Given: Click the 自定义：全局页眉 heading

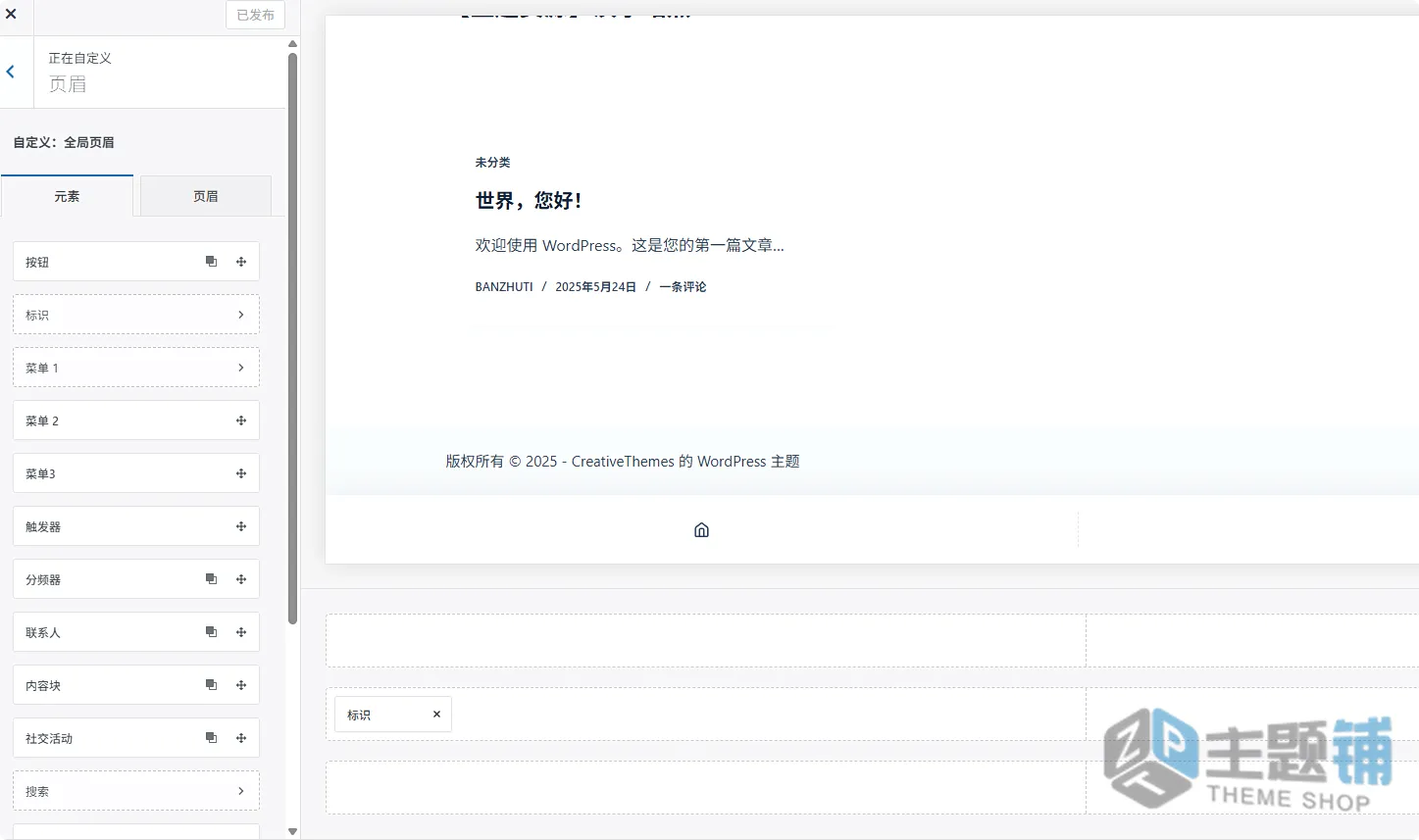Looking at the screenshot, I should point(64,142).
